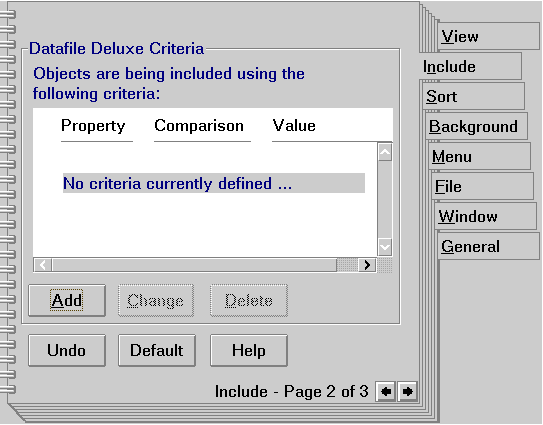Click horizontal scrollbar left arrow
The height and width of the screenshot is (425, 543).
point(43,265)
